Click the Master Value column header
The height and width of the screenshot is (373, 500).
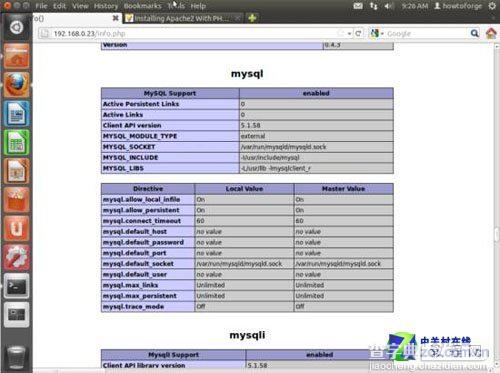pyautogui.click(x=344, y=189)
